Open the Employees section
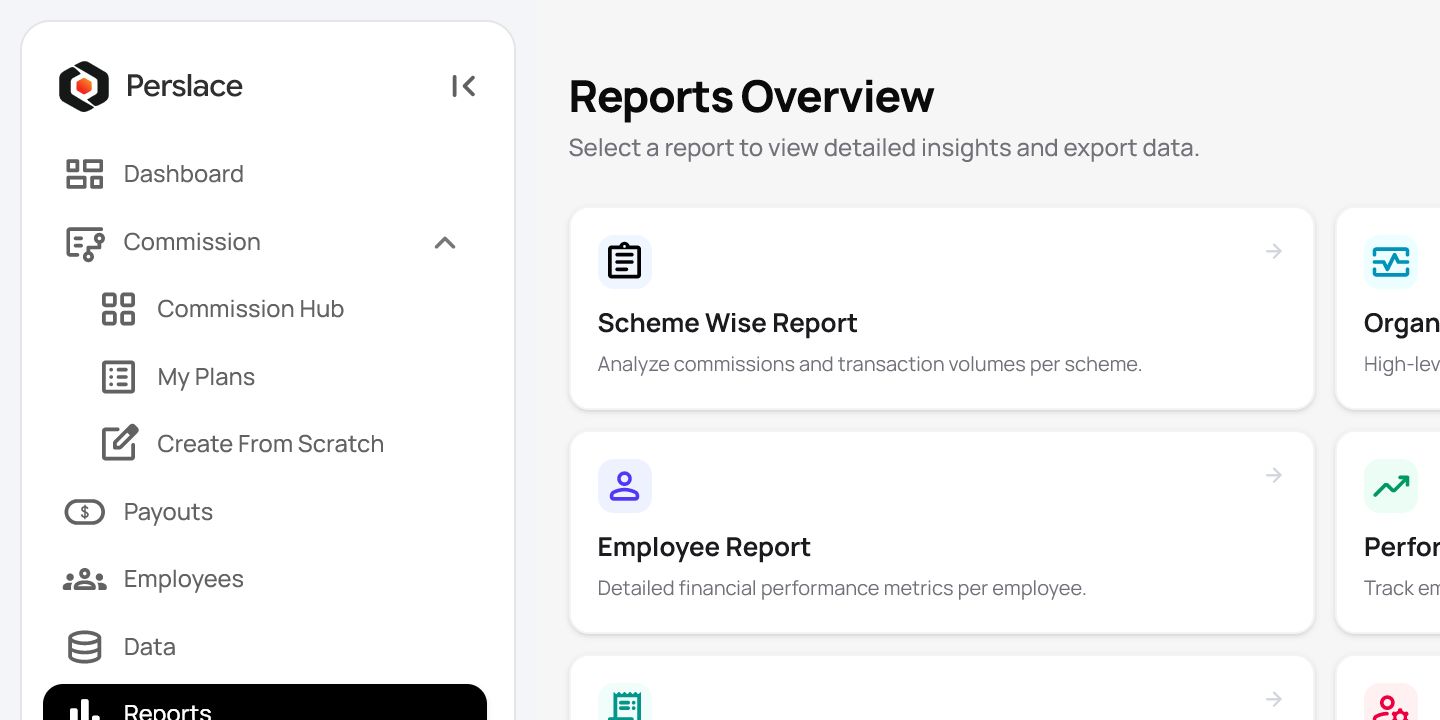This screenshot has height=720, width=1440. tap(265, 579)
